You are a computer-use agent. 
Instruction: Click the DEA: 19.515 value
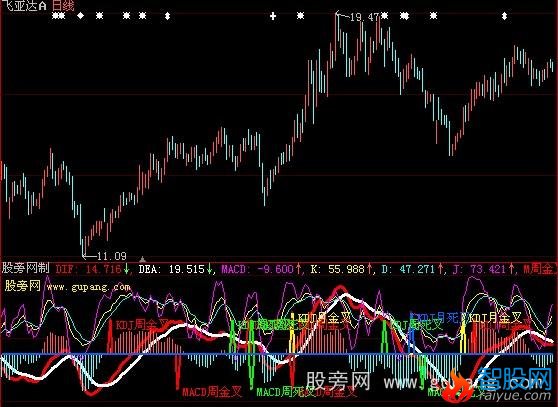click(172, 269)
